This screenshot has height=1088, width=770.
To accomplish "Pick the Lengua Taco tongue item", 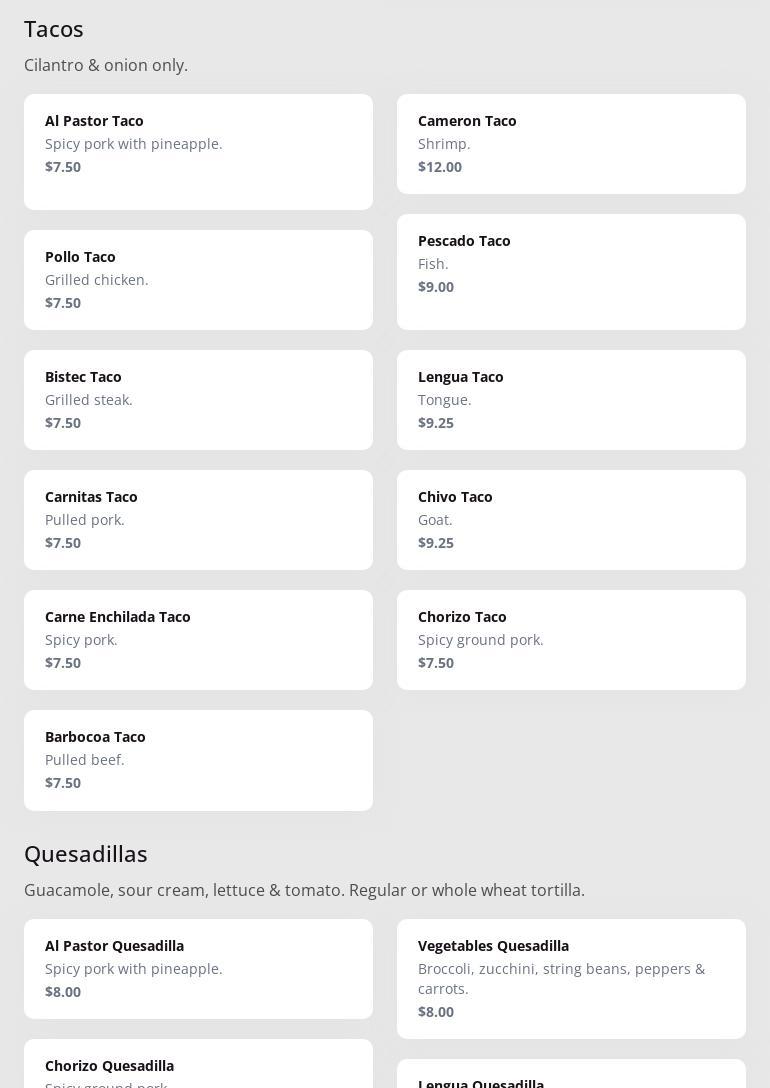I will [x=571, y=400].
